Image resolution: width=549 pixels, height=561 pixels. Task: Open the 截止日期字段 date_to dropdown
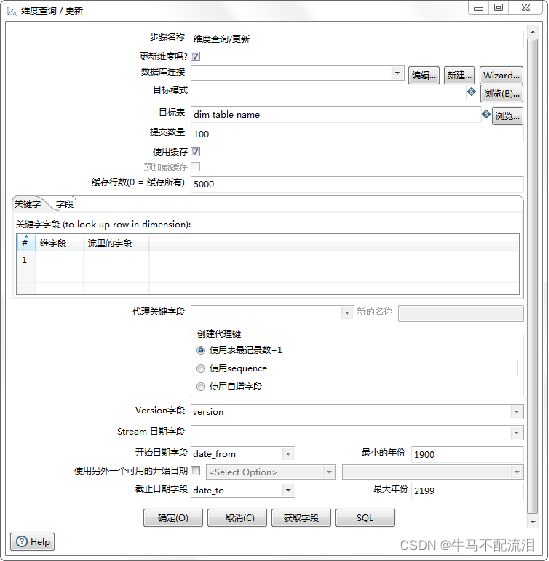288,490
